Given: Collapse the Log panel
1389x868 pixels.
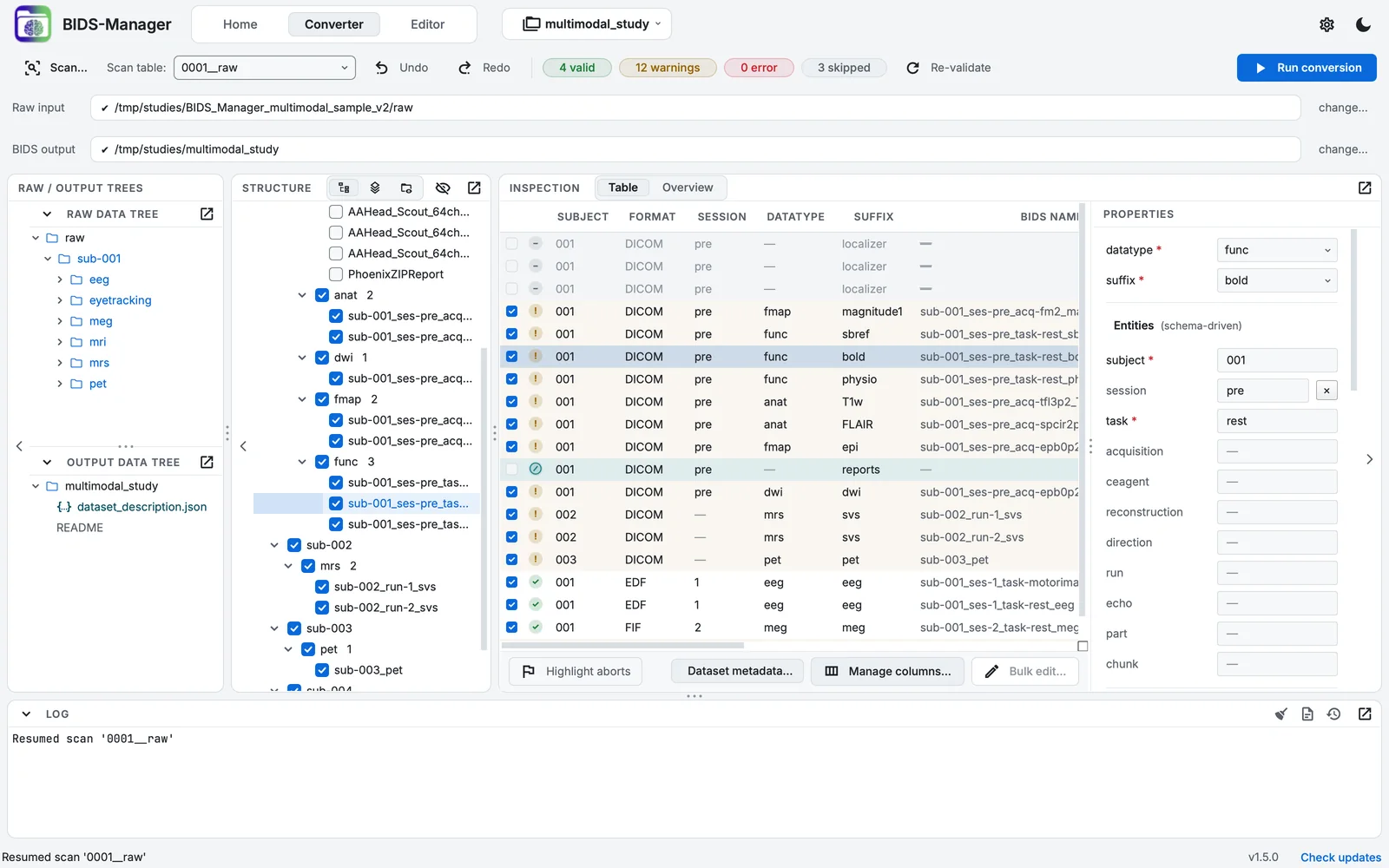Looking at the screenshot, I should click(26, 713).
